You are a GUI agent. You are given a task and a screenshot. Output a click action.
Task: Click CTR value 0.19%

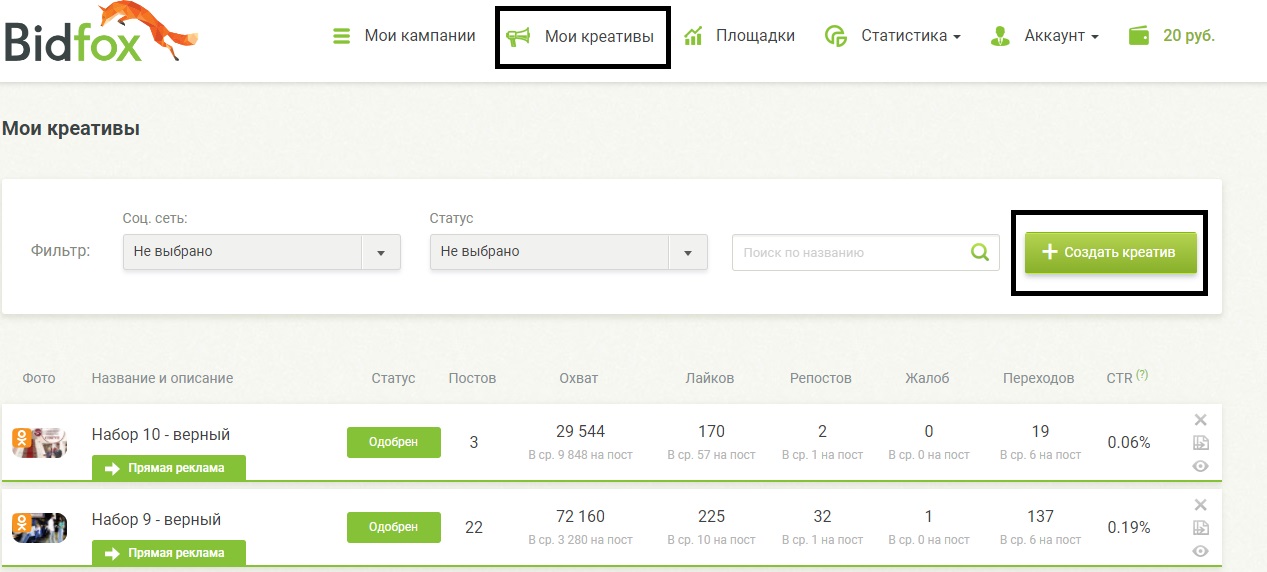(x=1129, y=527)
